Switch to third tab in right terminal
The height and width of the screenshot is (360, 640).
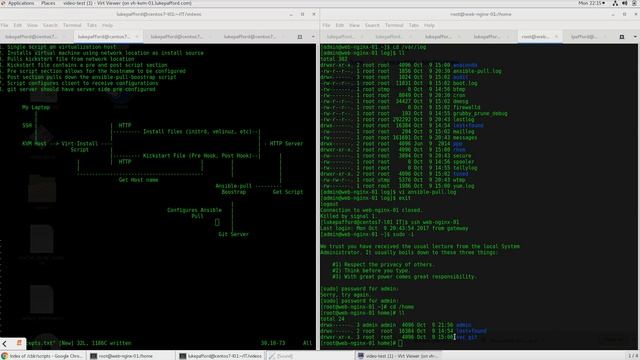(438, 37)
